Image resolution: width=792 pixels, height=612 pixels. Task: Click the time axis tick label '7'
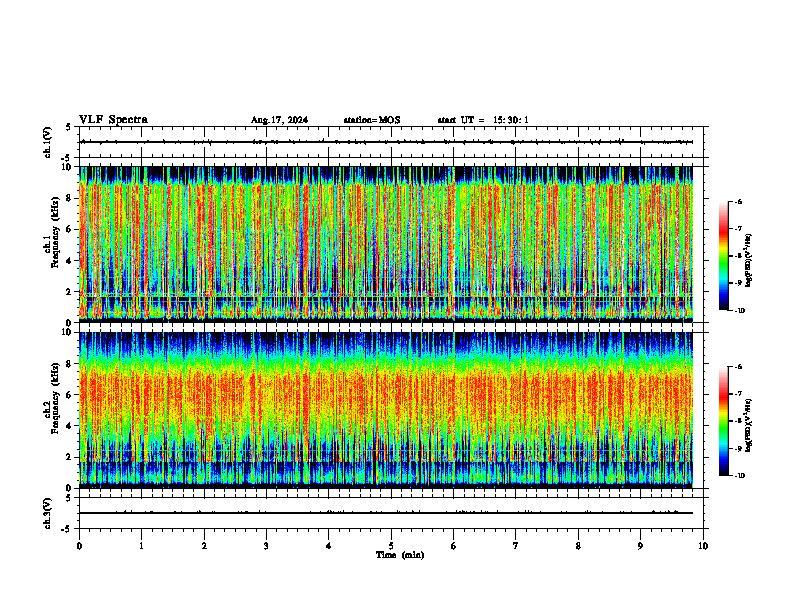[x=516, y=546]
